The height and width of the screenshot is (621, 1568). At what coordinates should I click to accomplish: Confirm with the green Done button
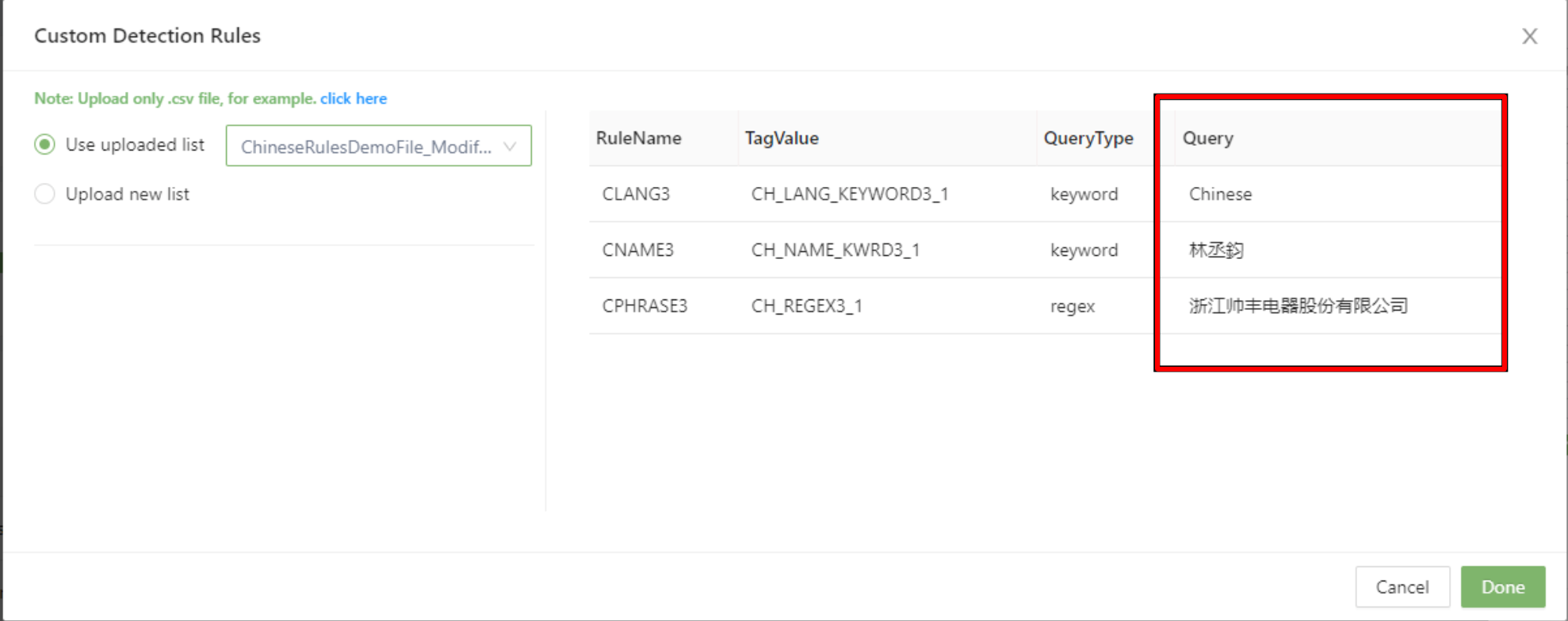1502,587
